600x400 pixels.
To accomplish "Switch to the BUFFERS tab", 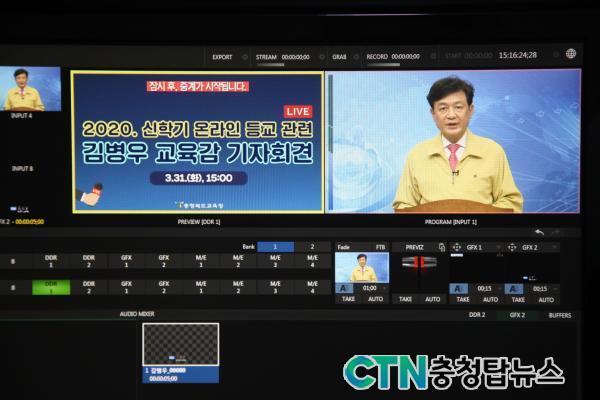I will (x=560, y=315).
